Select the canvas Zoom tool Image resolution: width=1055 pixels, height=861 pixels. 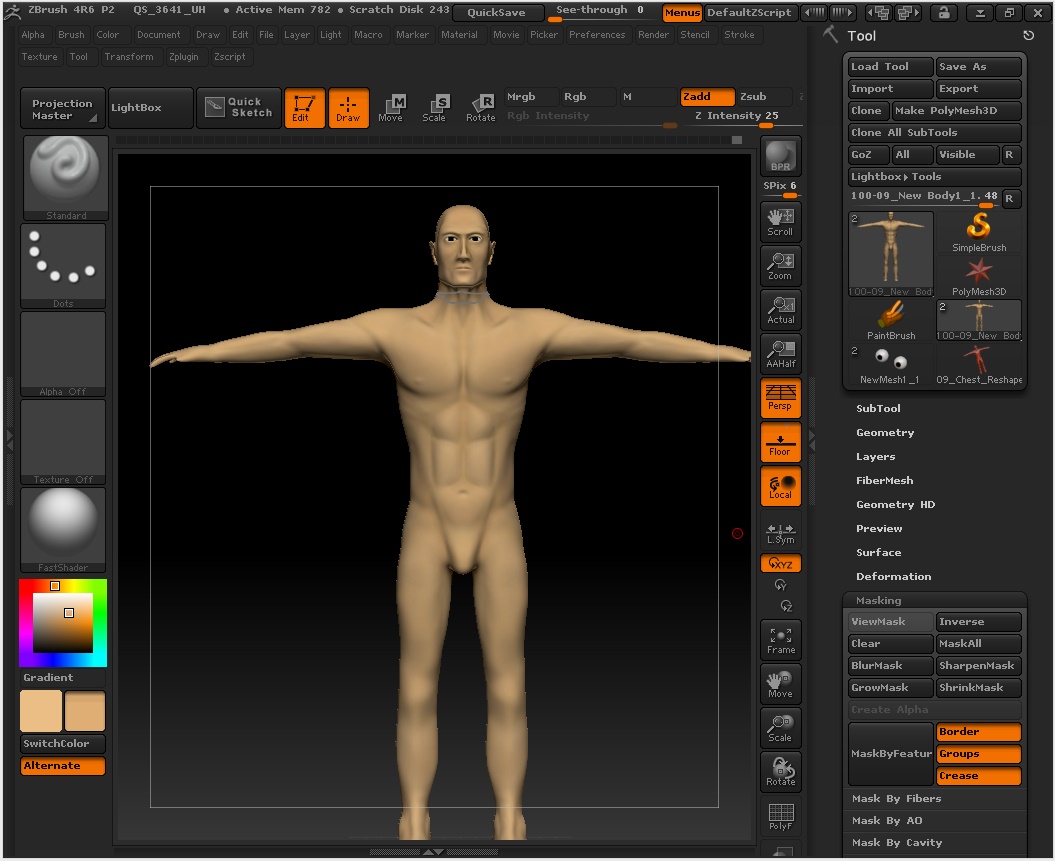point(780,266)
